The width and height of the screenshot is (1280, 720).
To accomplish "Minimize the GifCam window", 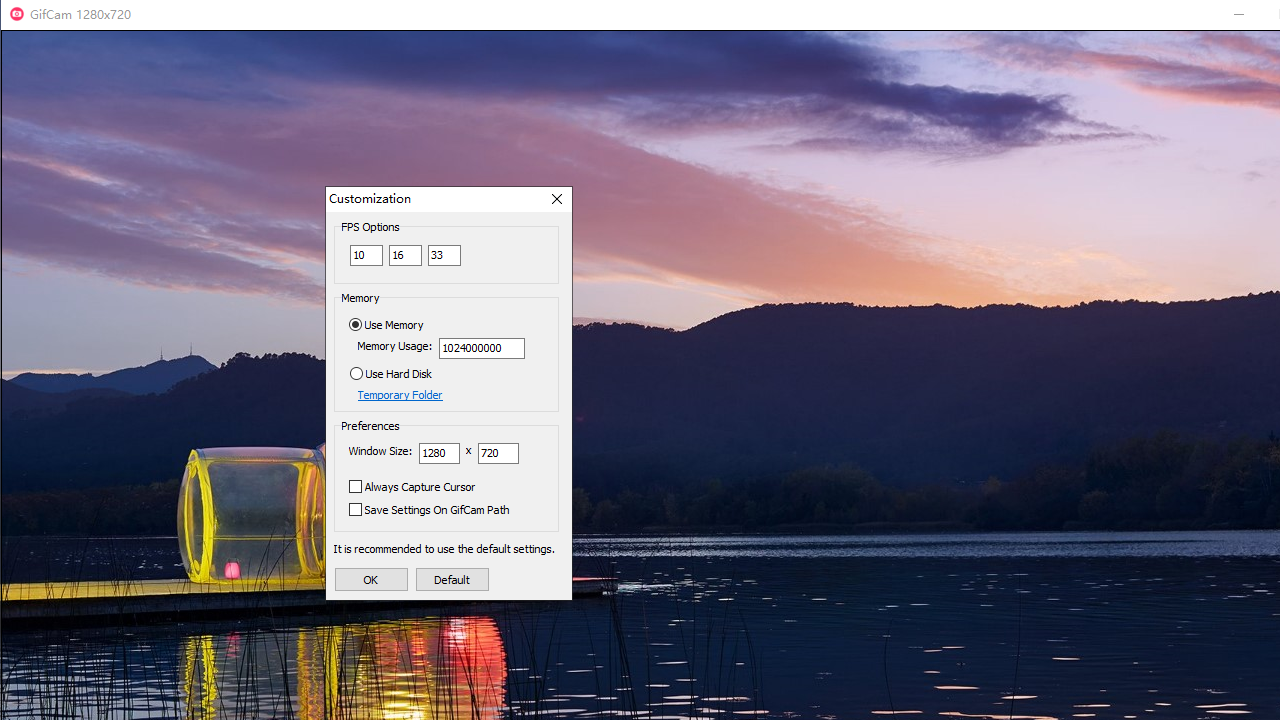I will pos(1239,14).
